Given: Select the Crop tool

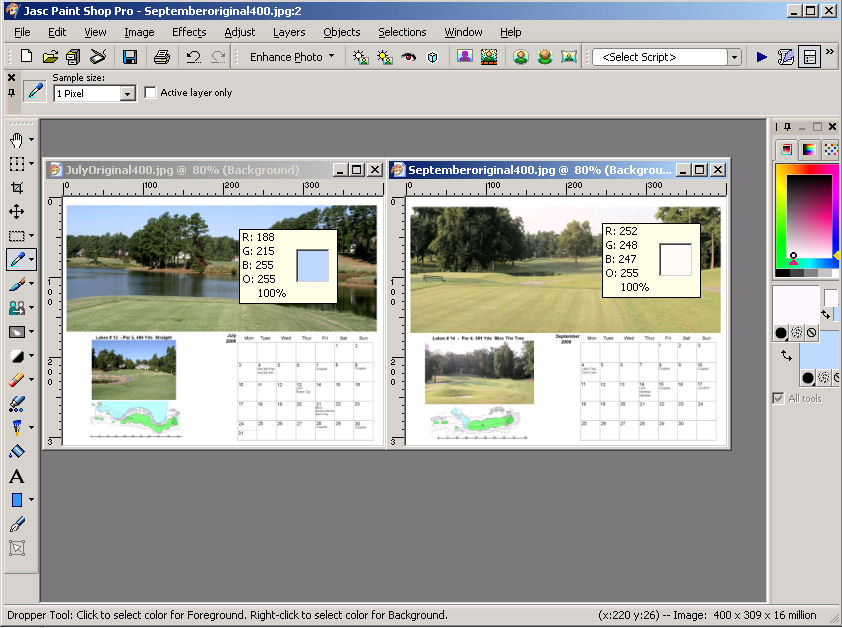Looking at the screenshot, I should click(16, 188).
